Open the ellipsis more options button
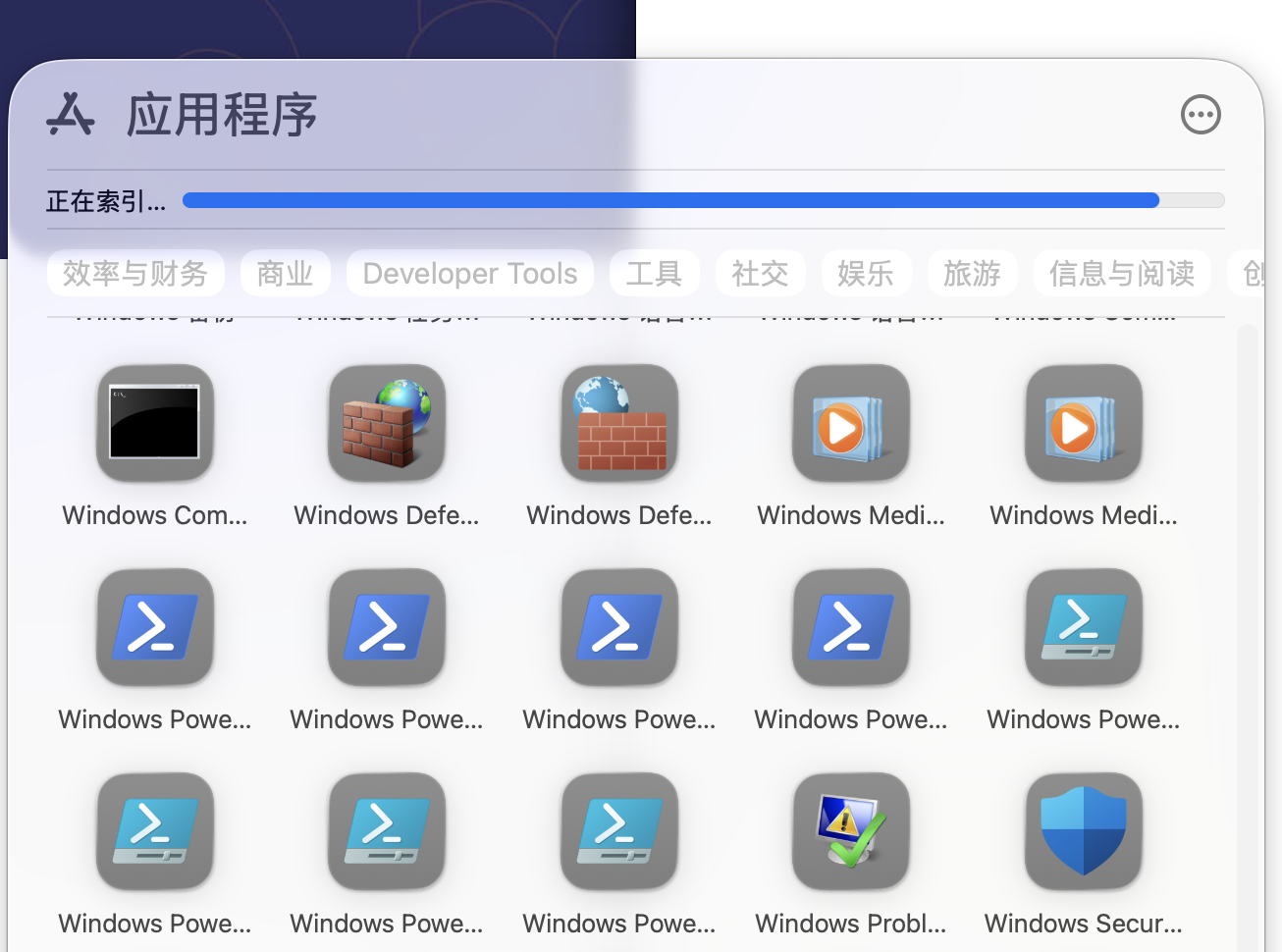Image resolution: width=1282 pixels, height=952 pixels. [1201, 115]
